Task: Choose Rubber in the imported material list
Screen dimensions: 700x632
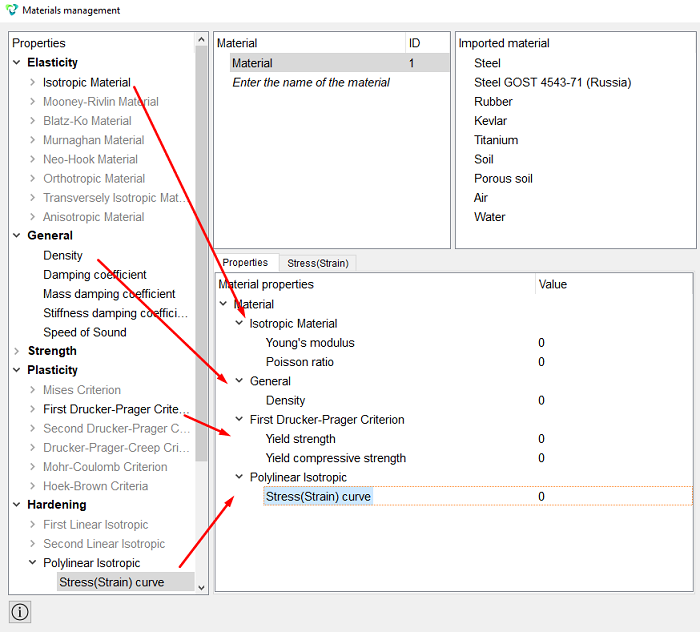Action: 493,101
